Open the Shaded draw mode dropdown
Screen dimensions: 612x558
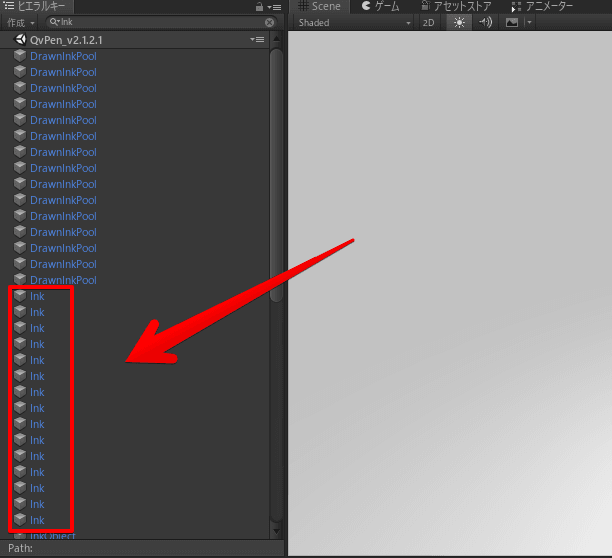[x=354, y=22]
